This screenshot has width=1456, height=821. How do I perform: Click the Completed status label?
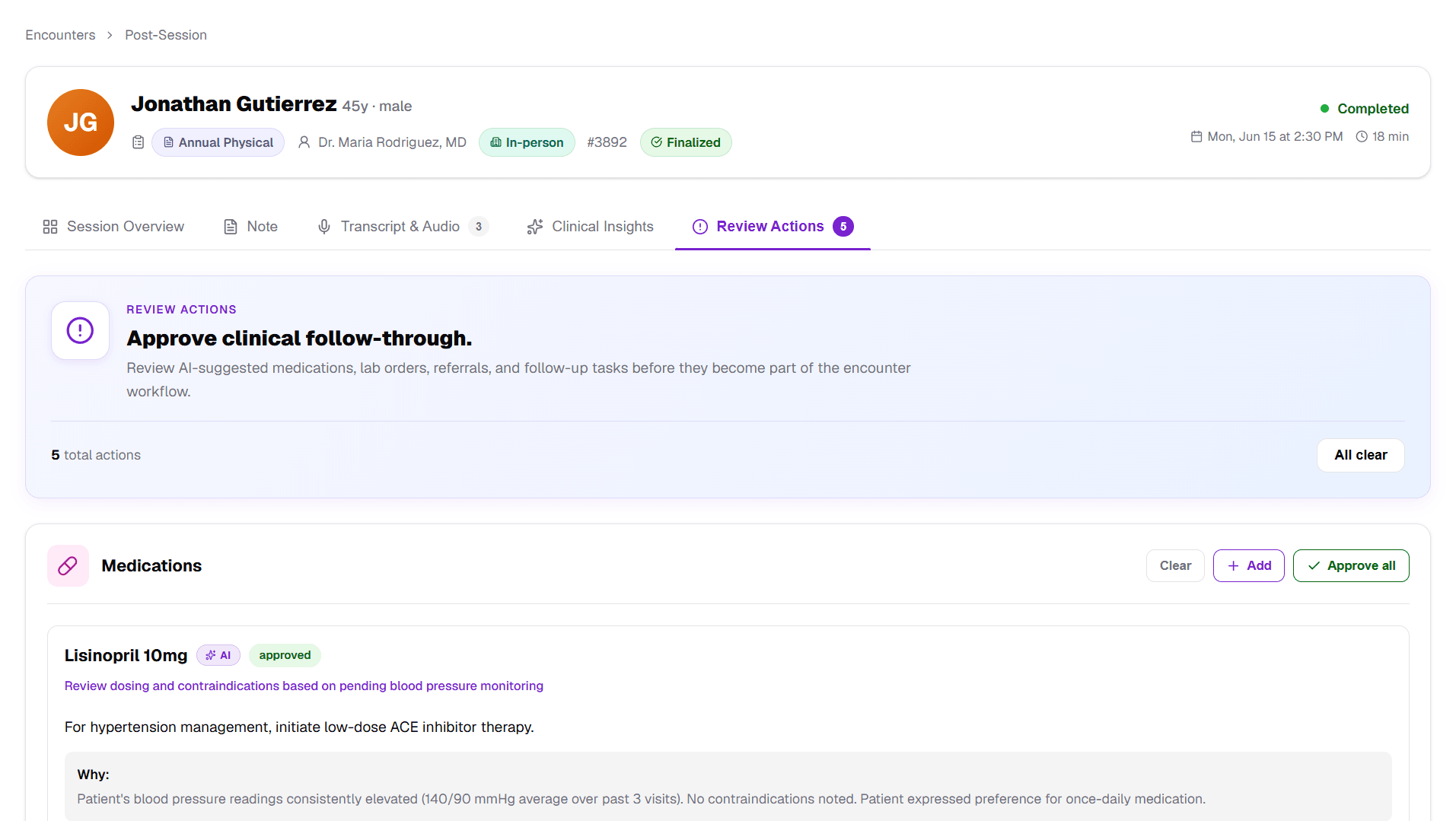coord(1372,109)
